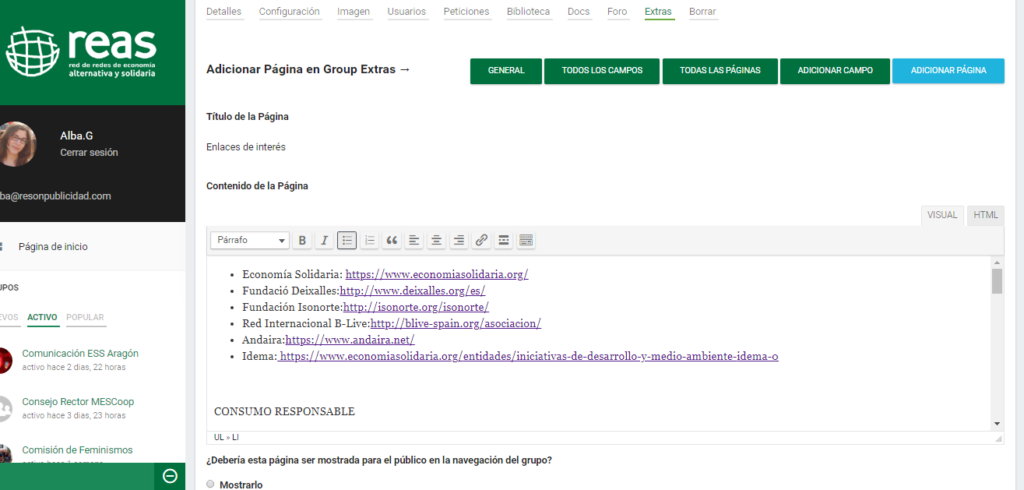Apply italic formatting in the editor

(325, 240)
